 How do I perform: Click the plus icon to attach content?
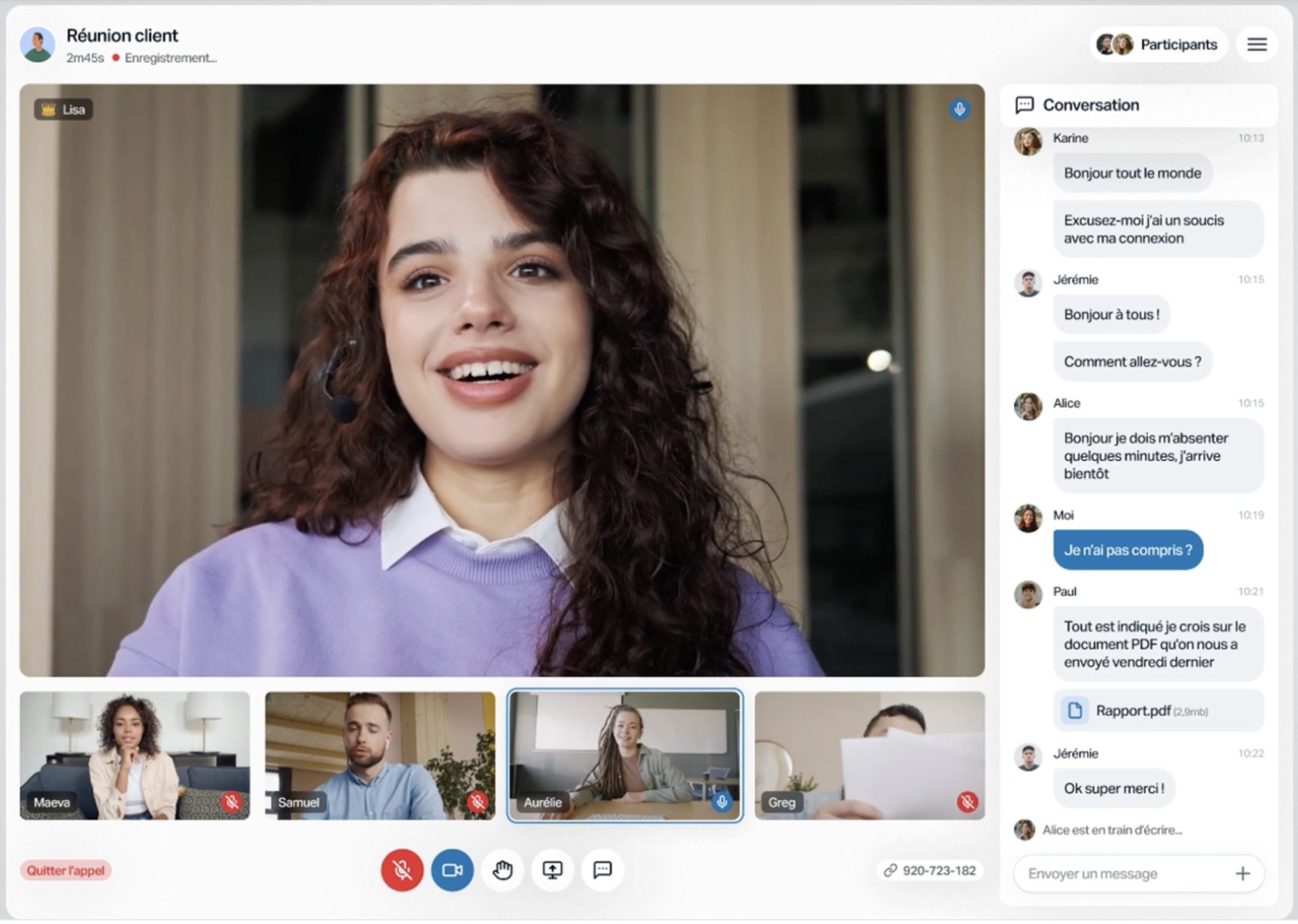(1244, 873)
